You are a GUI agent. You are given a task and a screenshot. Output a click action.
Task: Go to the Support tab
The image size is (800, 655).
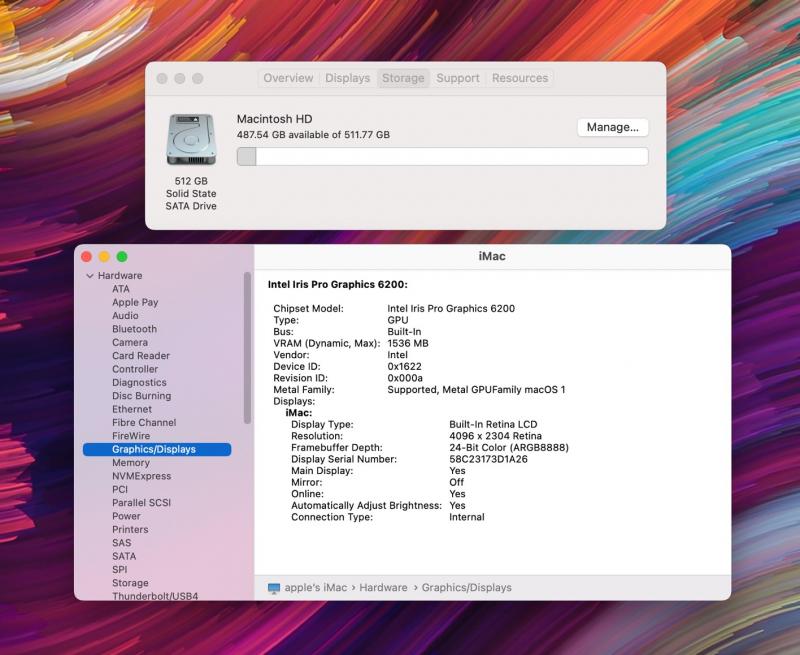point(458,78)
